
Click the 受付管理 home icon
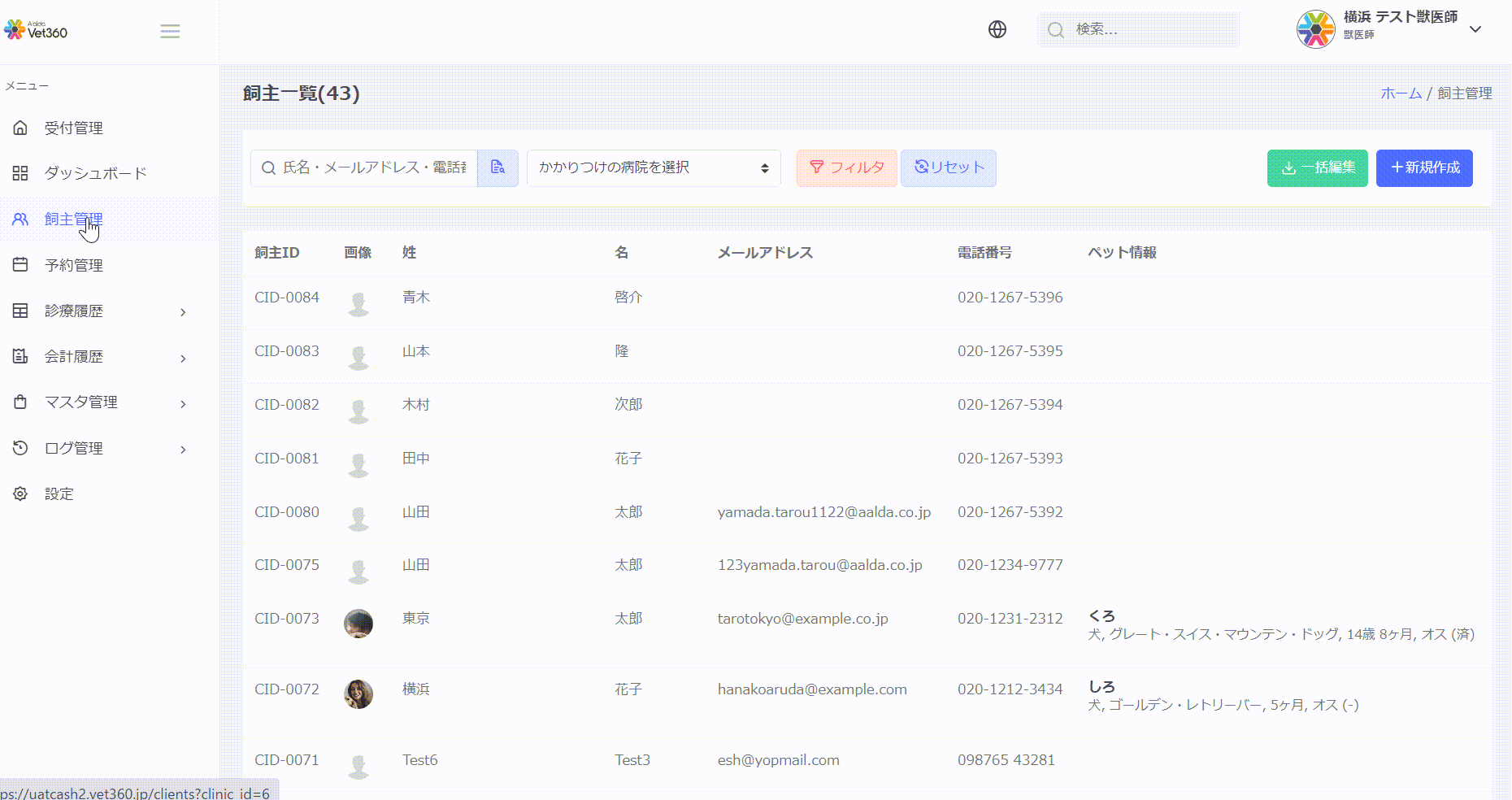(20, 128)
